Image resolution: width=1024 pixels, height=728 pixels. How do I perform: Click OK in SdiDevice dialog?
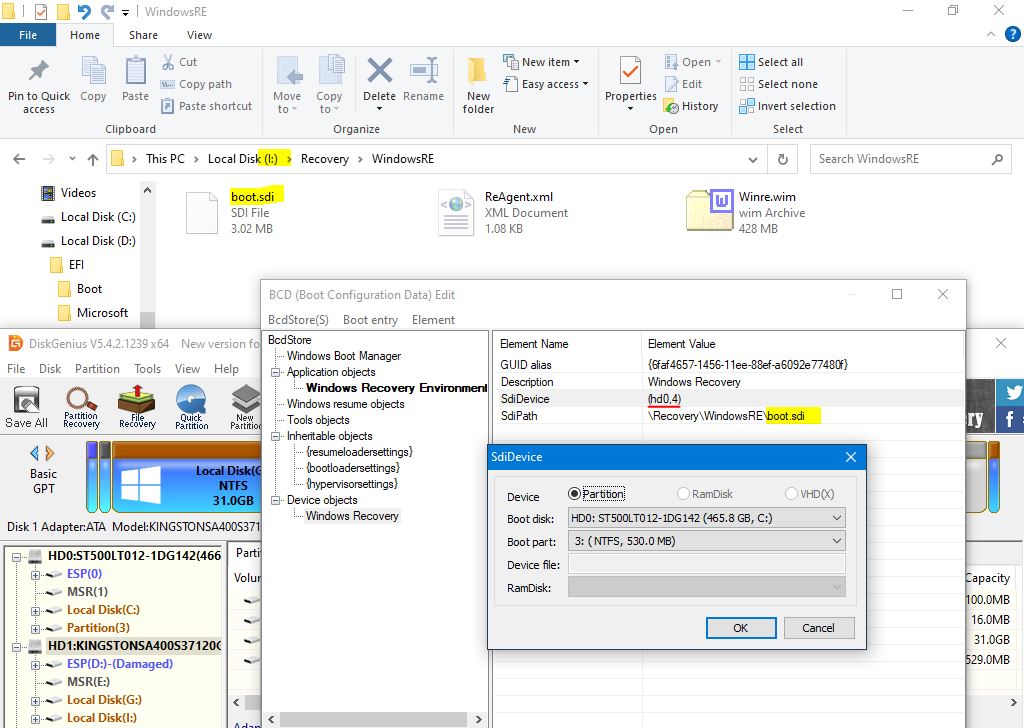pyautogui.click(x=740, y=628)
